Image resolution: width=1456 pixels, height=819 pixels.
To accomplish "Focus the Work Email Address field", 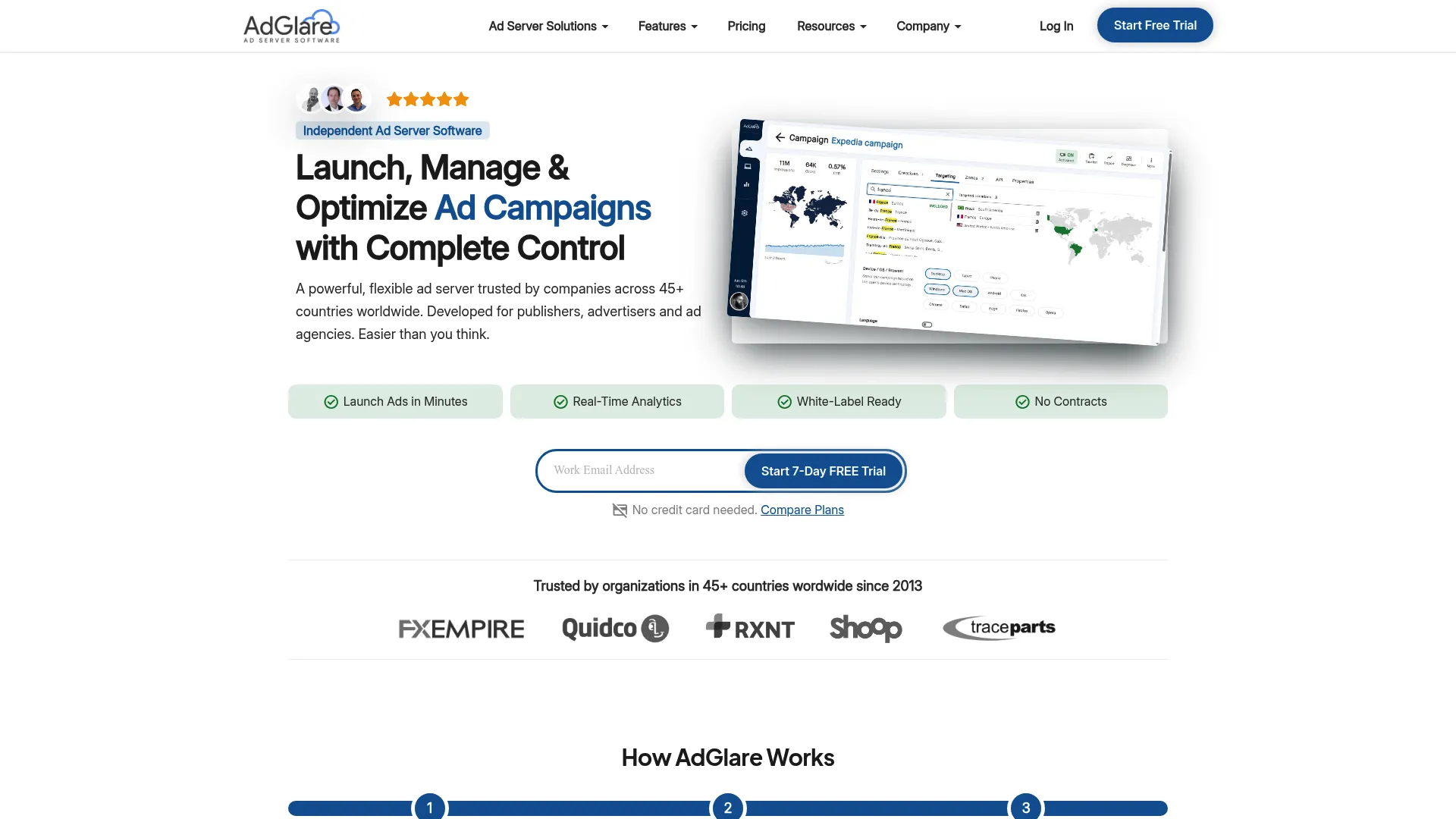I will [x=641, y=470].
